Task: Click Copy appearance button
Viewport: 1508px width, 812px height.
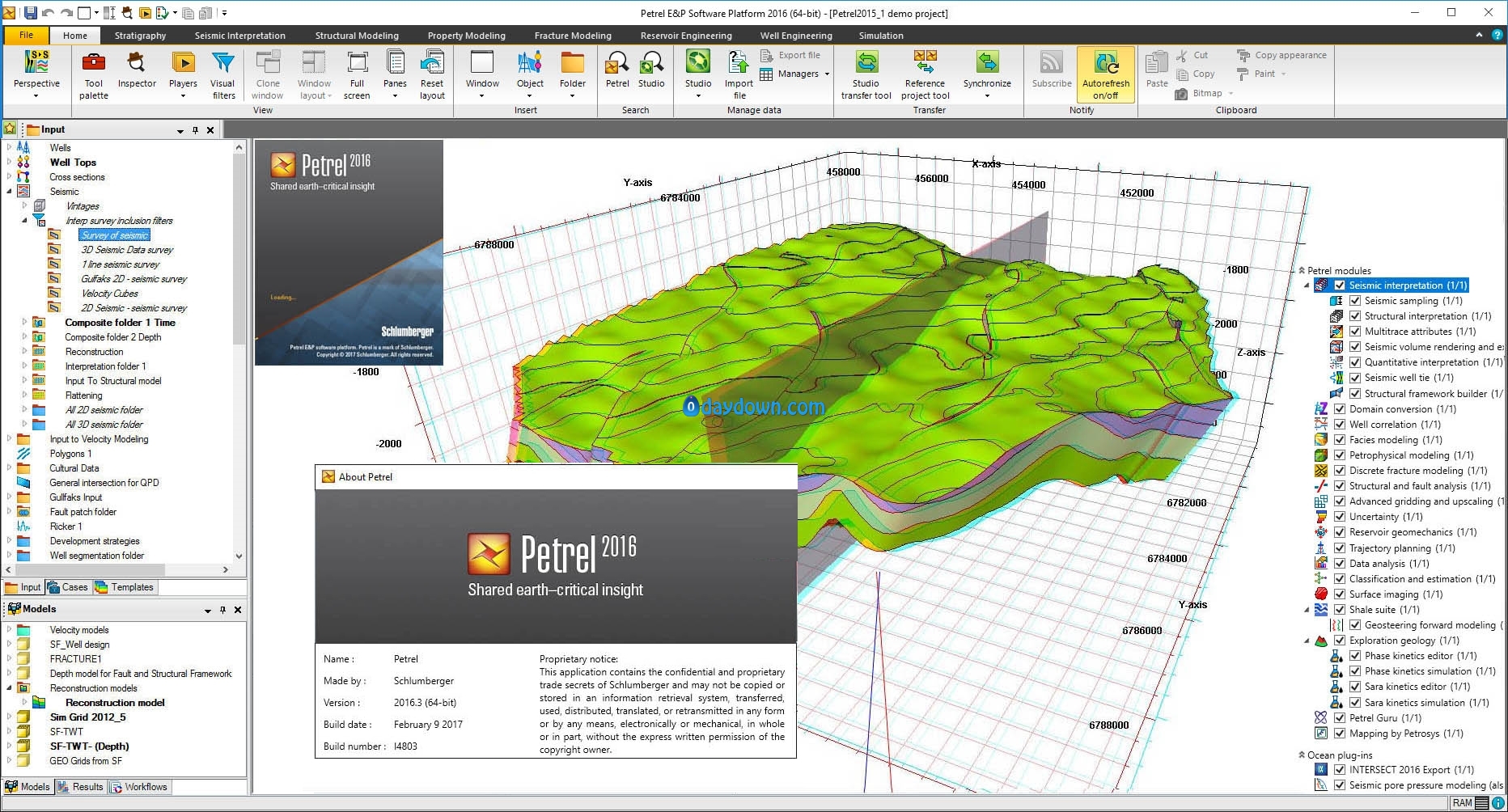Action: [x=1281, y=55]
